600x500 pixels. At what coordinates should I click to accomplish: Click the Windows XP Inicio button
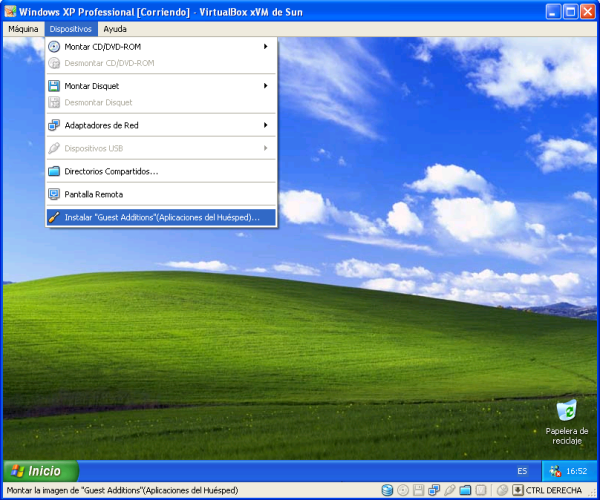click(x=36, y=471)
